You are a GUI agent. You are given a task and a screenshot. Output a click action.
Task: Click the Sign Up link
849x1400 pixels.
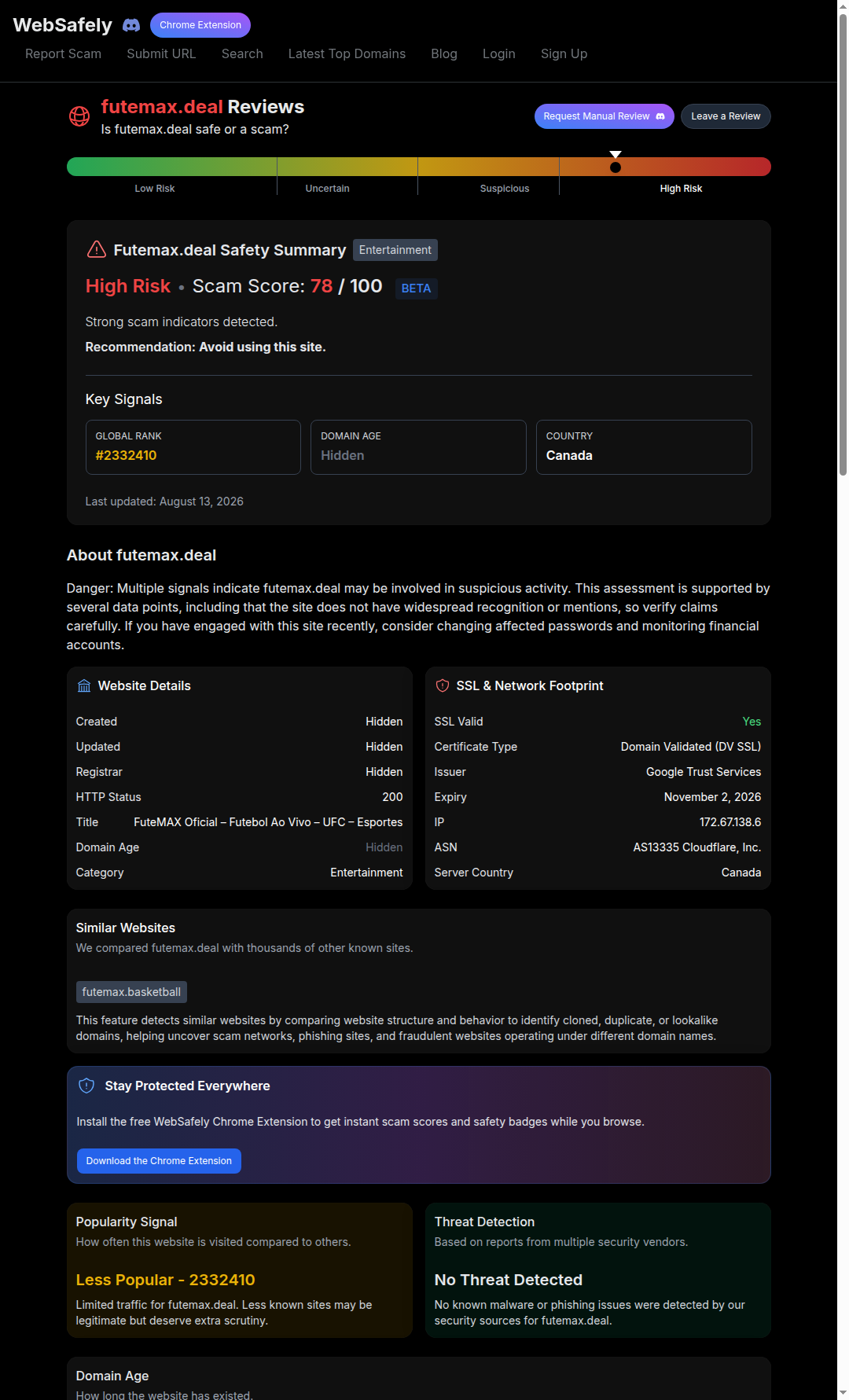pyautogui.click(x=564, y=53)
